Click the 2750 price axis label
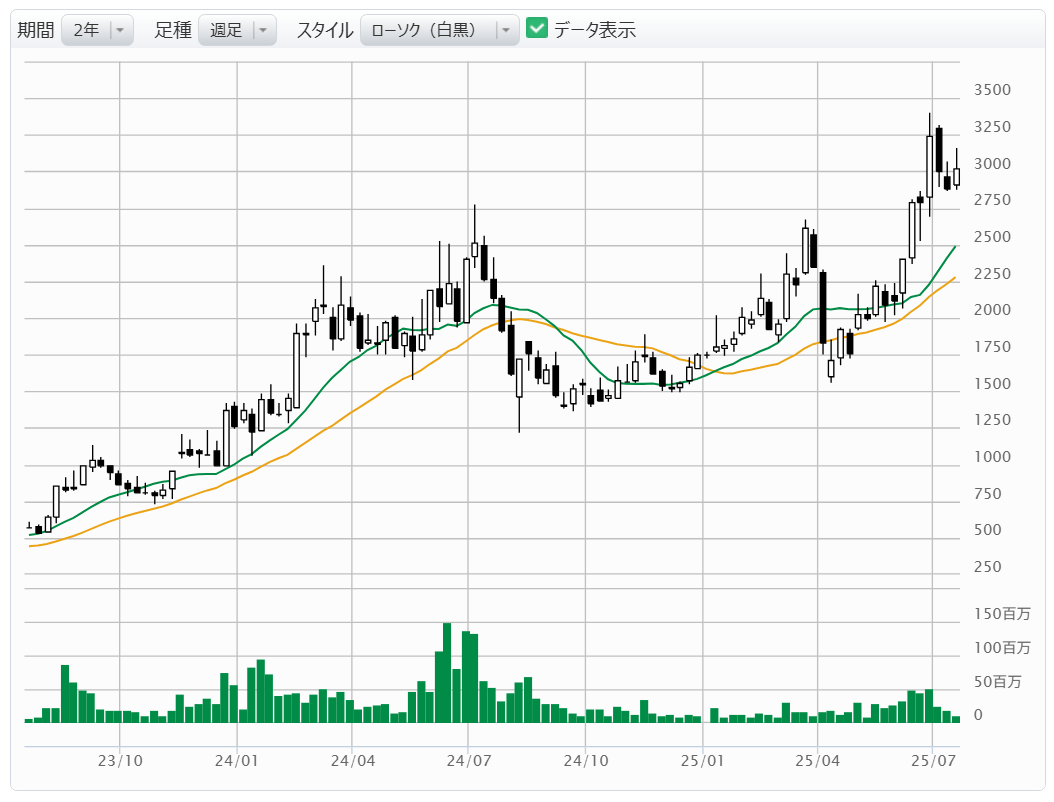Viewport: 1054px width, 802px height. [x=992, y=200]
